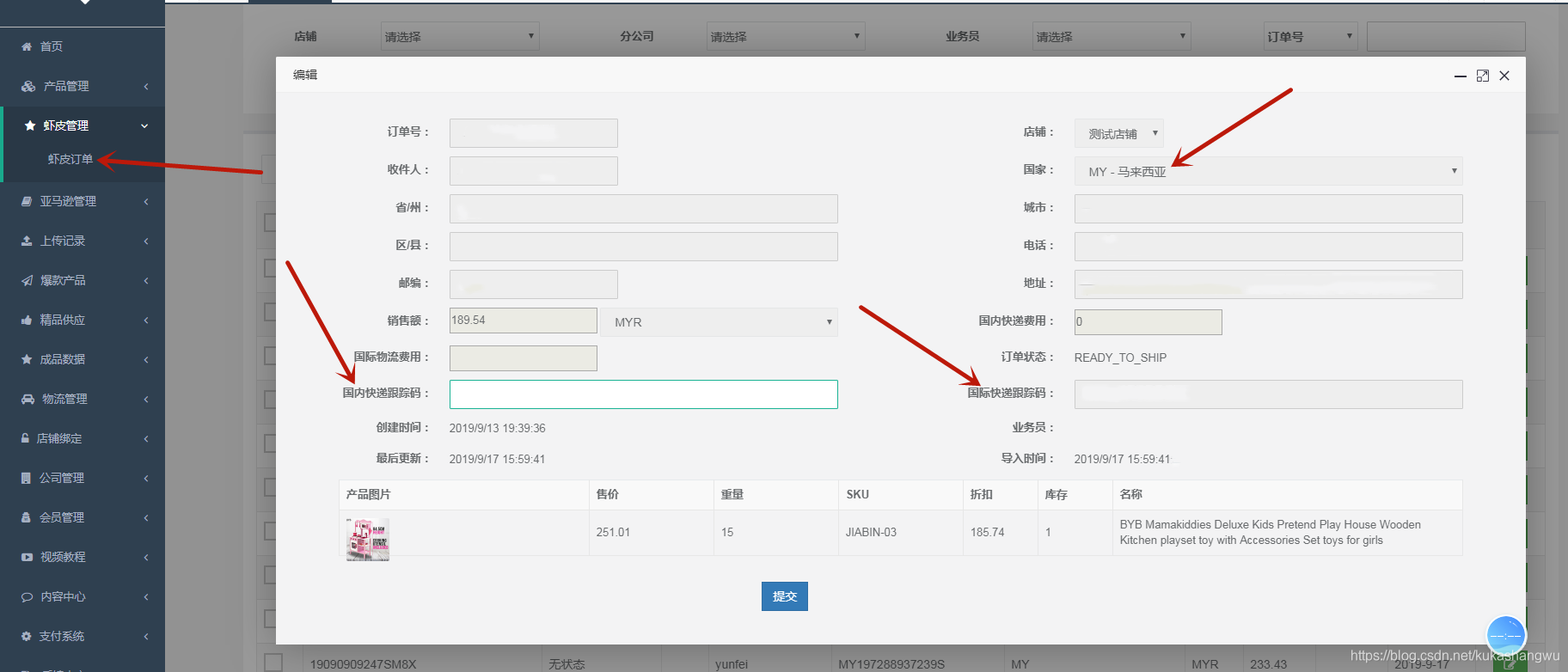The image size is (1568, 672).
Task: Click the 物流管理 car icon
Action: coord(28,399)
